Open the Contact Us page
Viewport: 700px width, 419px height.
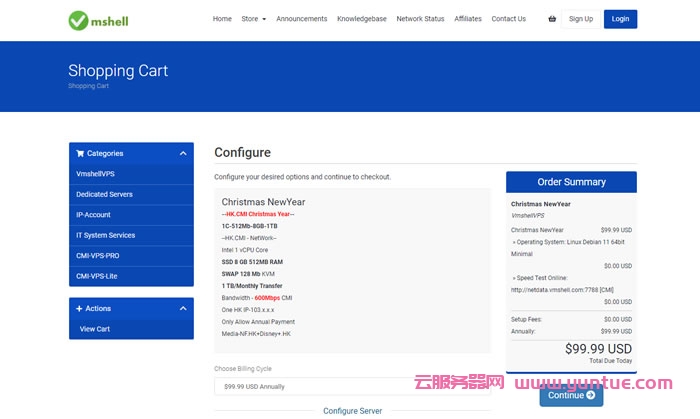508,19
